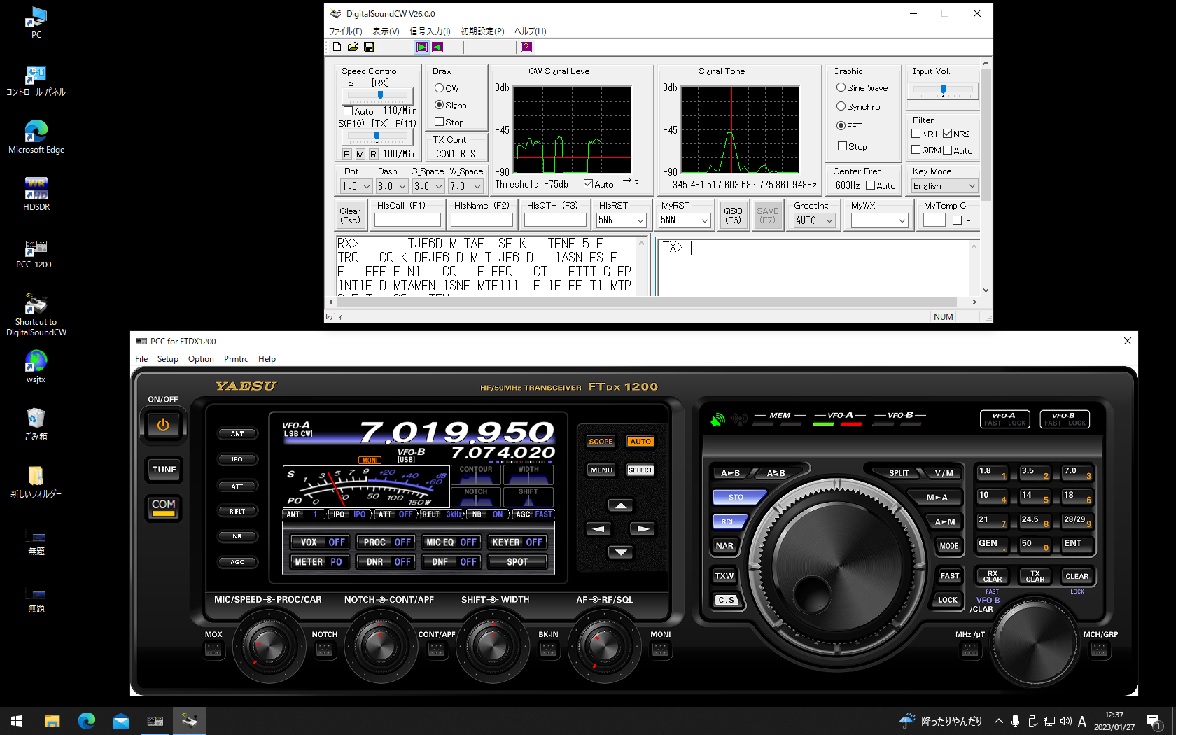Viewport: 1178px width, 735px height.
Task: Click the MOX switch on the radio
Action: [214, 650]
